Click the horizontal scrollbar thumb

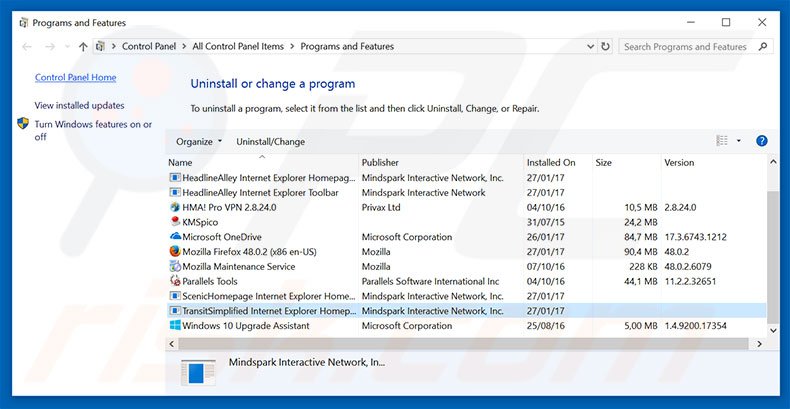(464, 343)
